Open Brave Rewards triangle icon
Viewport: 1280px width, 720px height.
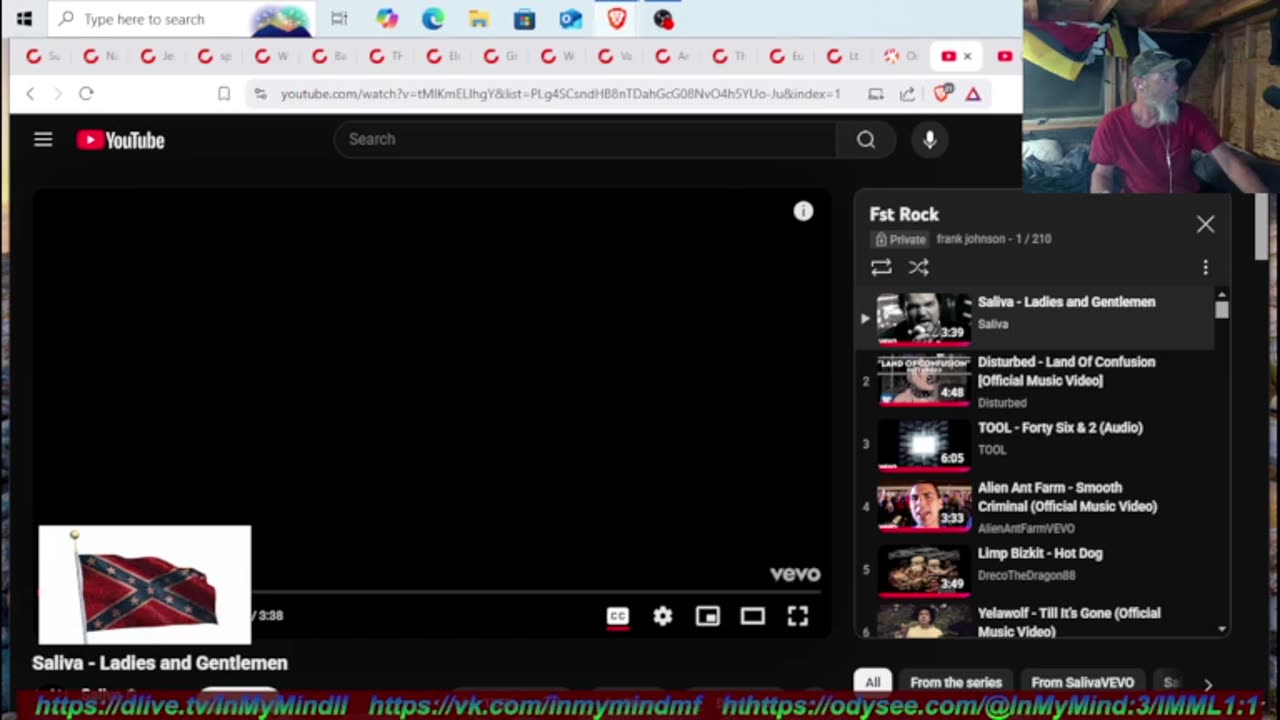point(973,93)
